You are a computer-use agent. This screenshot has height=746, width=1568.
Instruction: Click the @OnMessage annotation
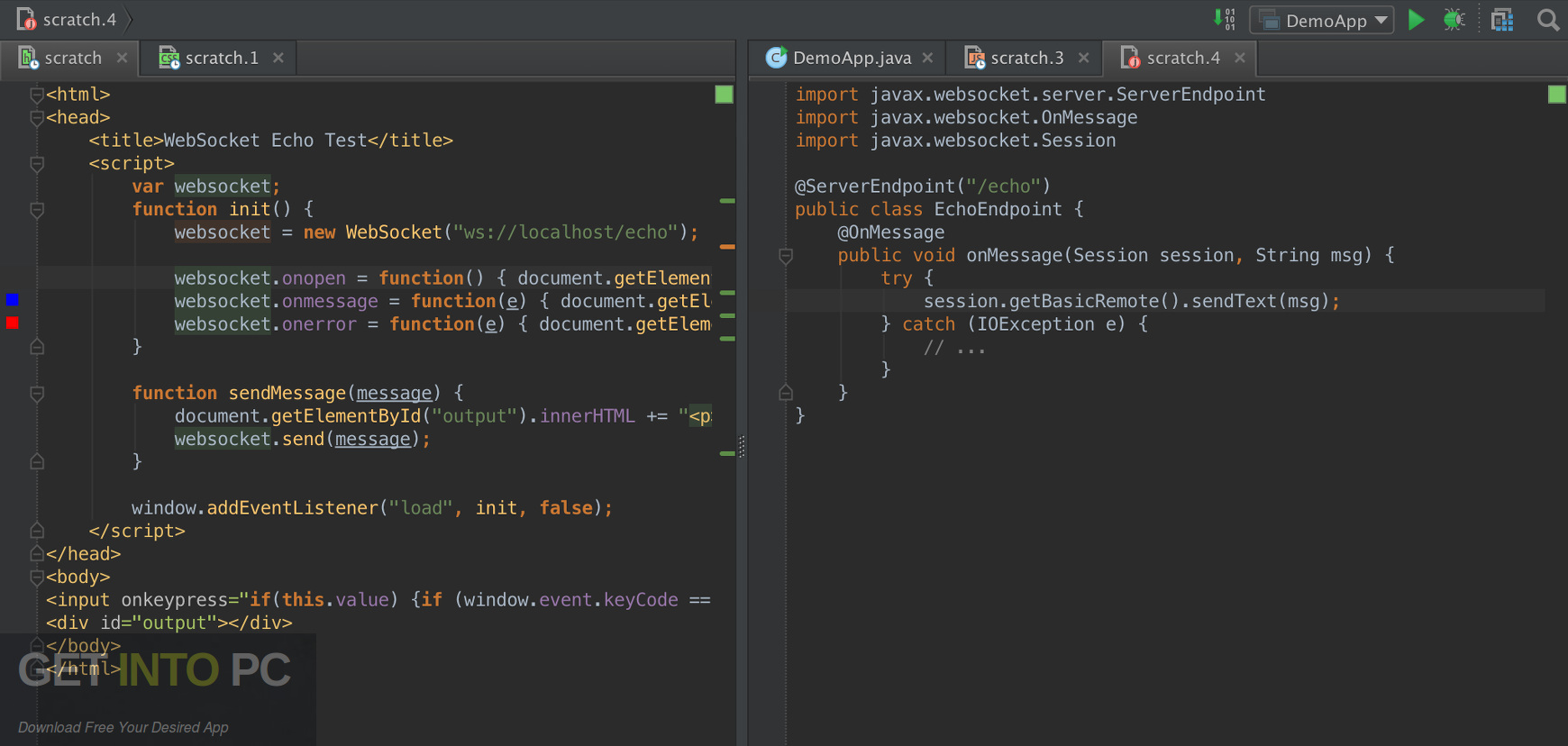coord(890,232)
